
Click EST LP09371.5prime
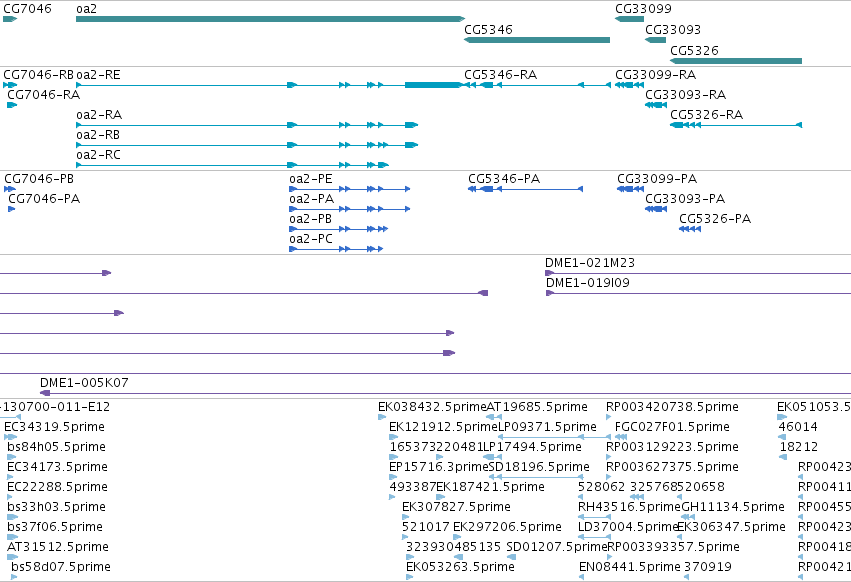(x=547, y=427)
